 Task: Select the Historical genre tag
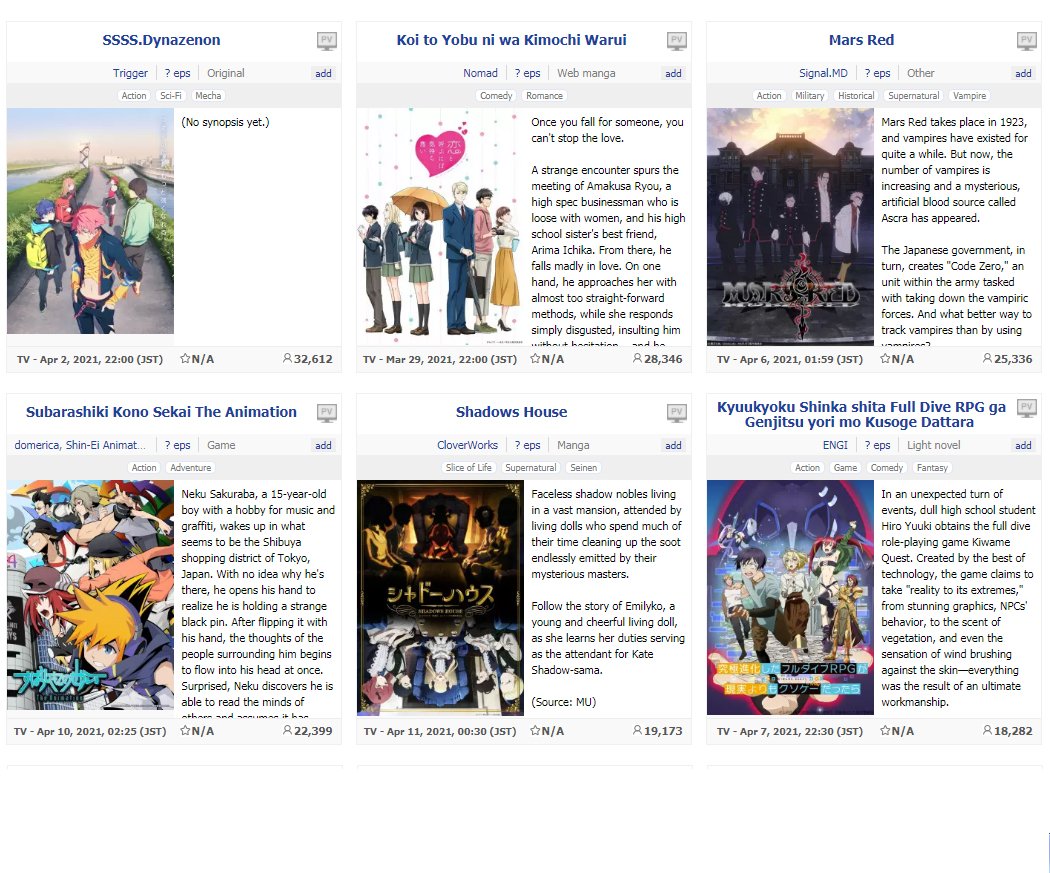[856, 96]
